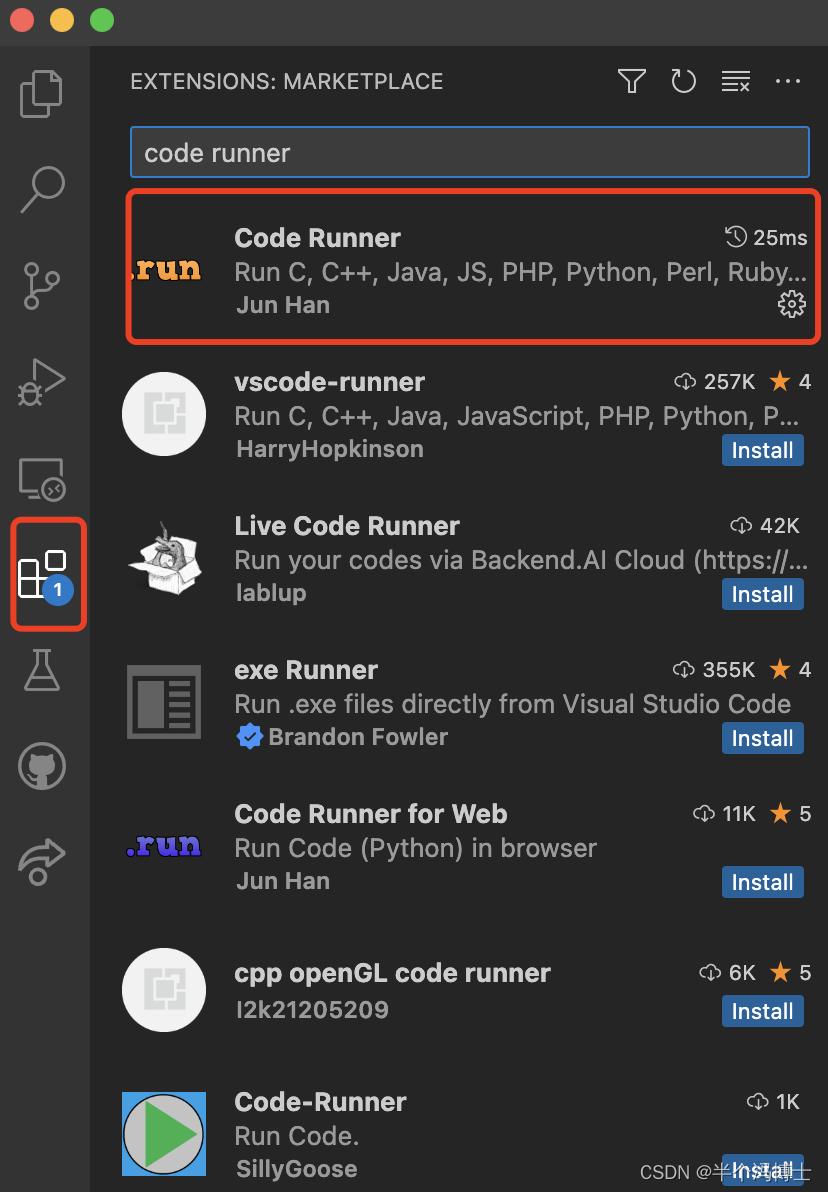Click the lablup publisher name
Image resolution: width=828 pixels, height=1192 pixels.
point(271,592)
